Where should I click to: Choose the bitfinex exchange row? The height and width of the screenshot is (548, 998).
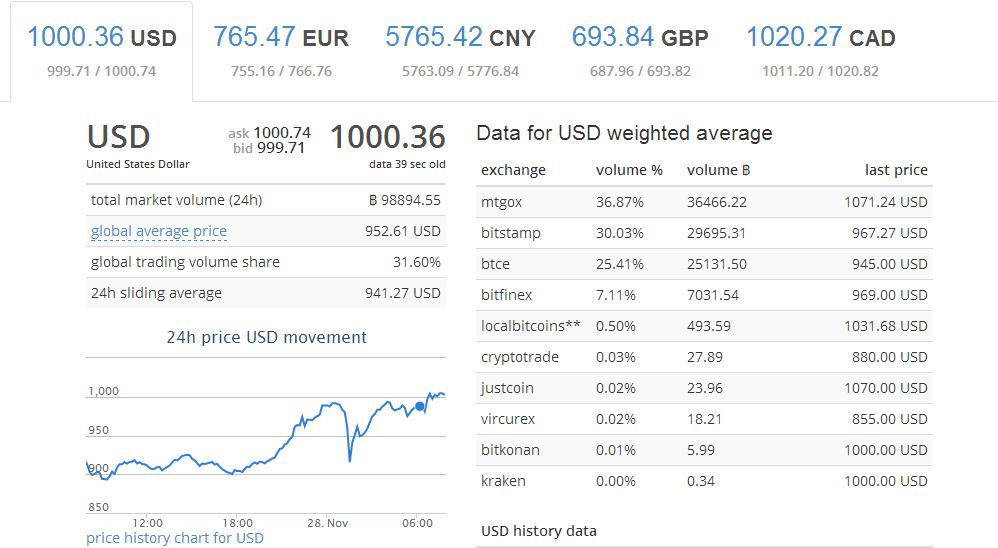(704, 295)
